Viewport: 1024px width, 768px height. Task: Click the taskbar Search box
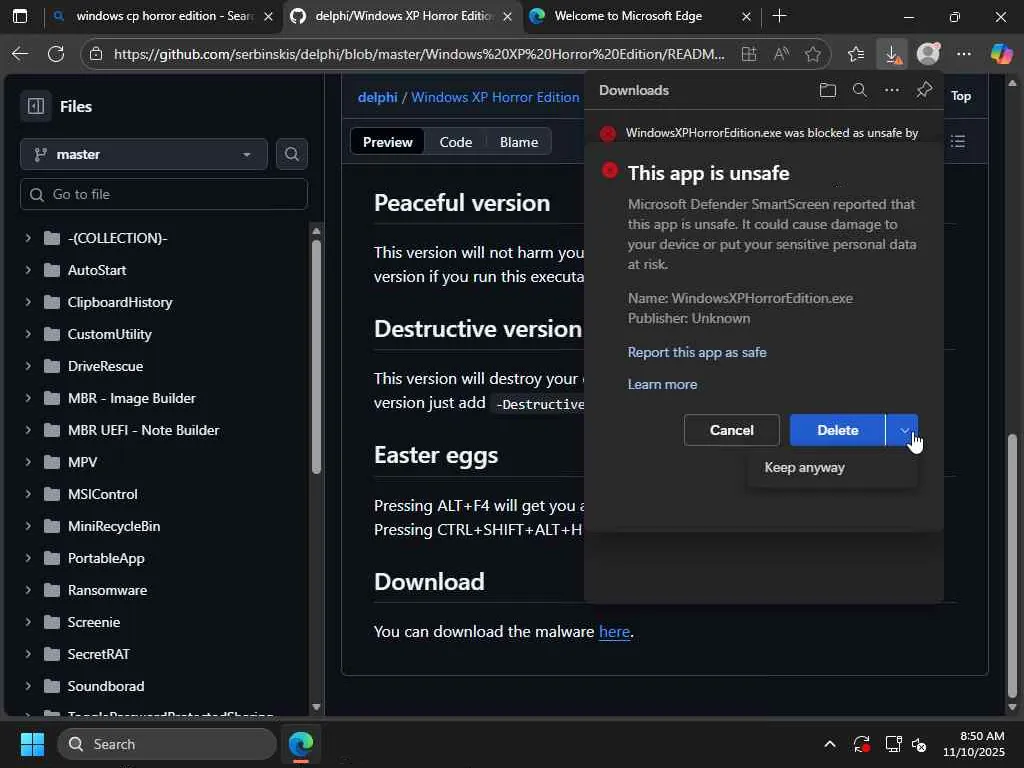167,744
